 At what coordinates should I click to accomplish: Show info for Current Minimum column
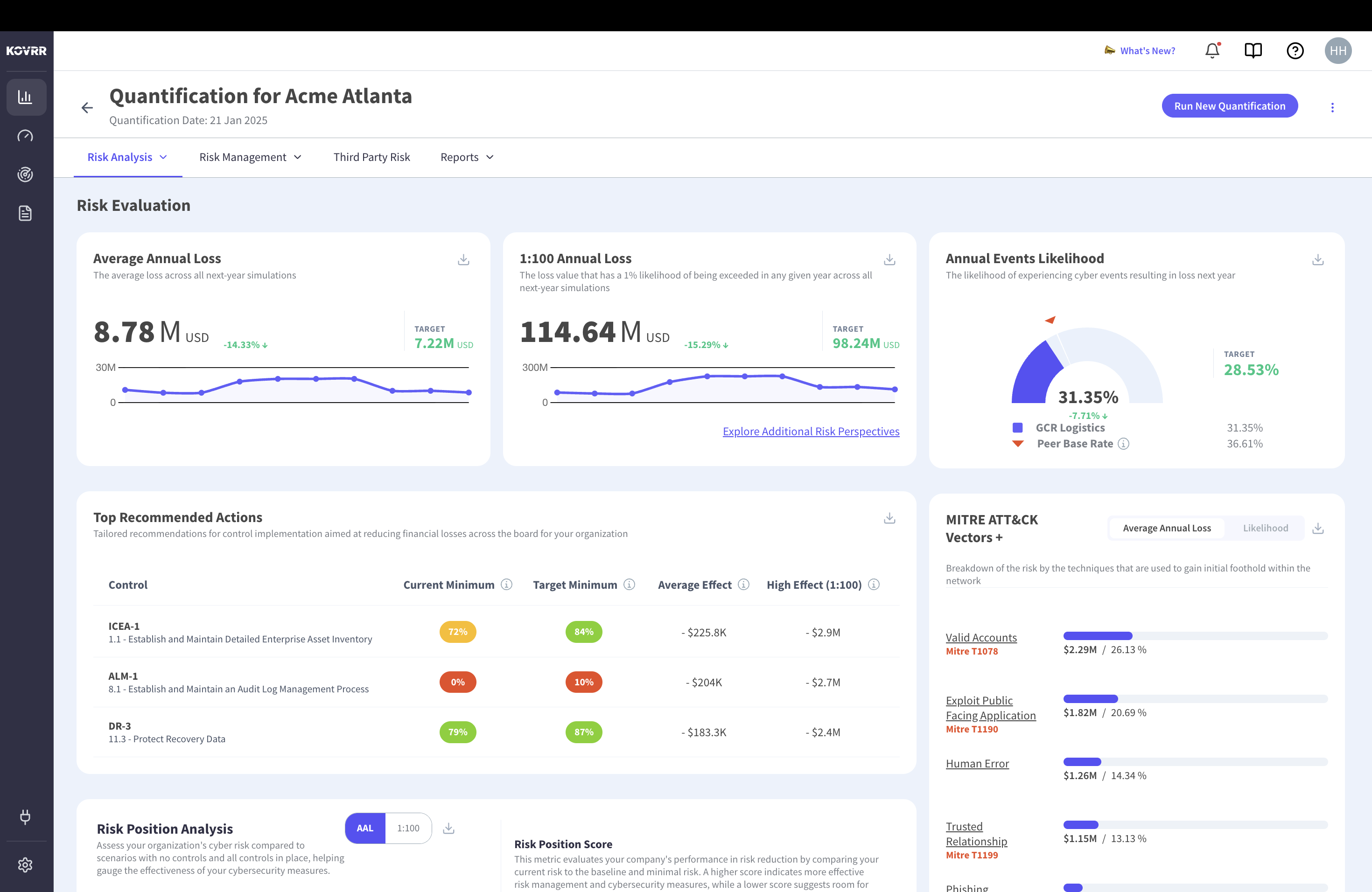pos(507,584)
